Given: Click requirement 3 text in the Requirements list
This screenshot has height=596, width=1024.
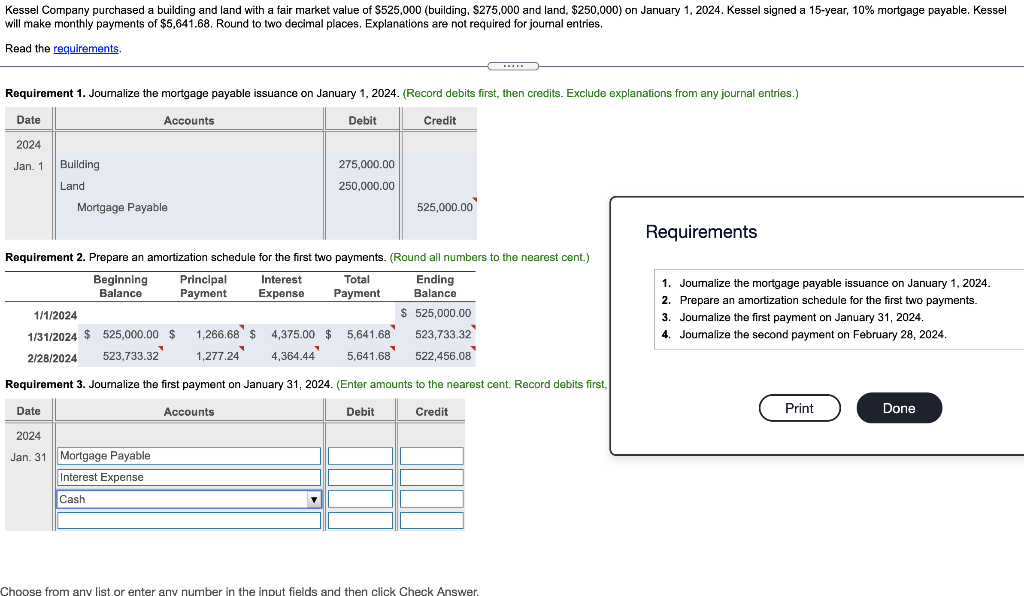Looking at the screenshot, I should (801, 317).
